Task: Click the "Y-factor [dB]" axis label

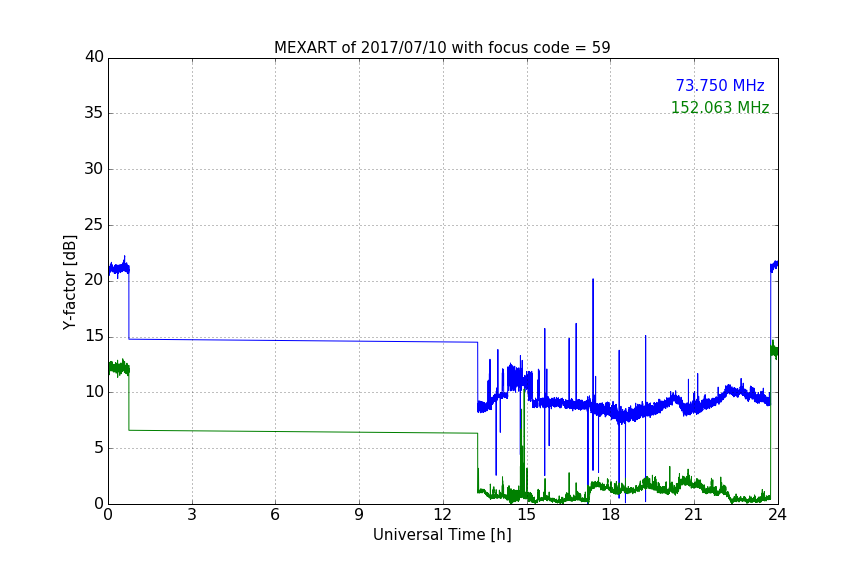Action: pyautogui.click(x=69, y=282)
